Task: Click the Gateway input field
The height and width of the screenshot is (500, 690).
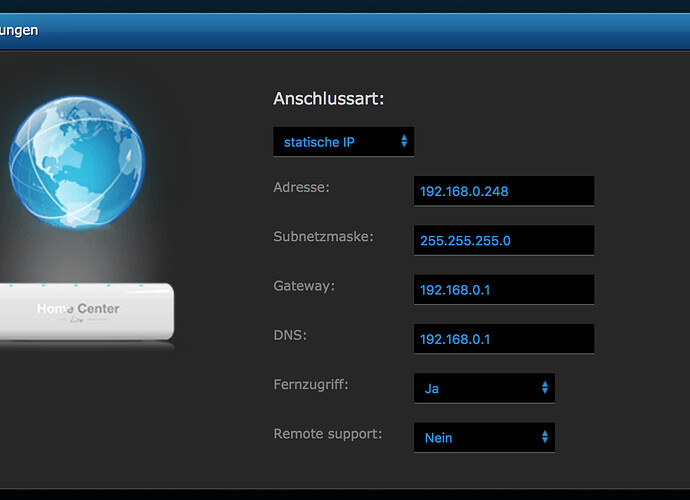Action: click(x=504, y=290)
